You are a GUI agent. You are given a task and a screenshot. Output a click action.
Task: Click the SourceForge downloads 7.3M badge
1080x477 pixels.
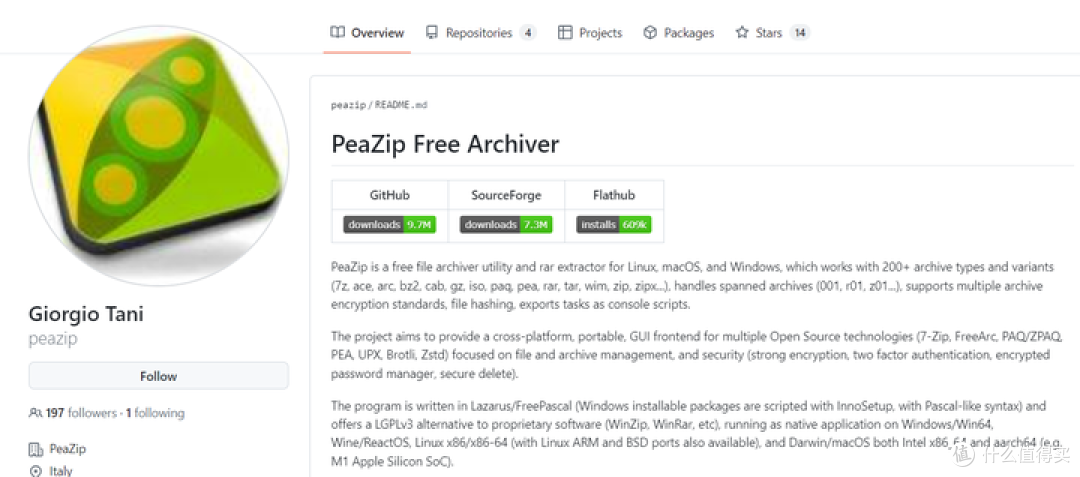click(506, 224)
